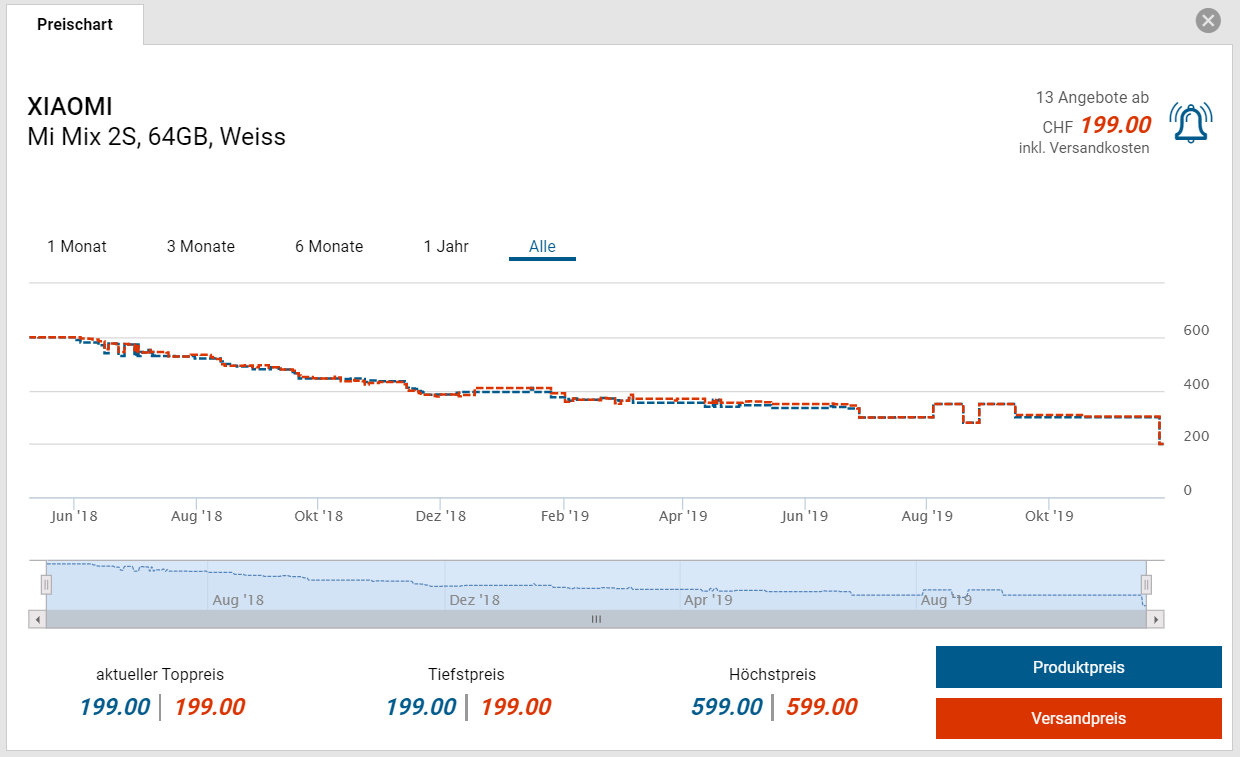Close the Preischart dialog
The width and height of the screenshot is (1240, 757).
pyautogui.click(x=1208, y=20)
